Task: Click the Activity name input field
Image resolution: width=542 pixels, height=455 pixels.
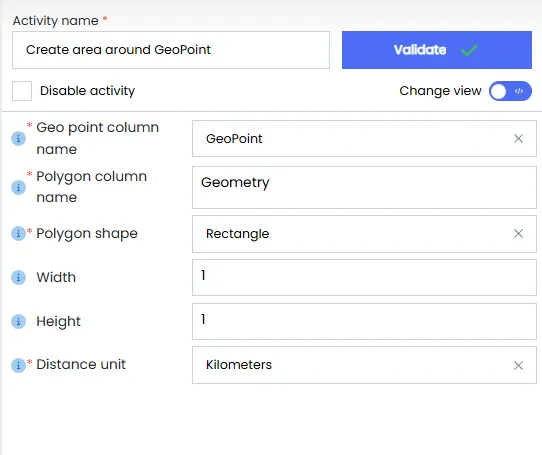Action: pos(171,50)
